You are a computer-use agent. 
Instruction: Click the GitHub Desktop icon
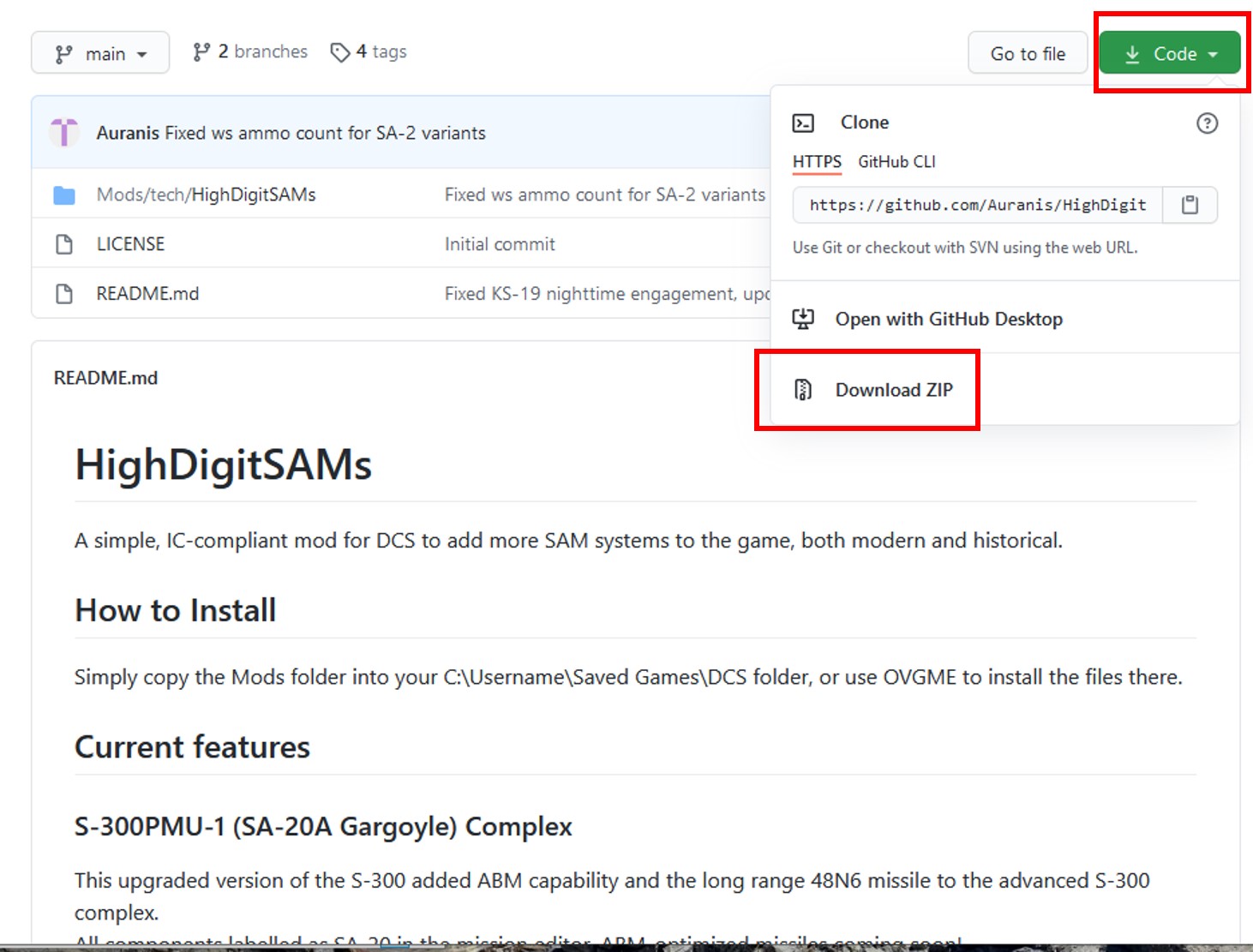[803, 319]
